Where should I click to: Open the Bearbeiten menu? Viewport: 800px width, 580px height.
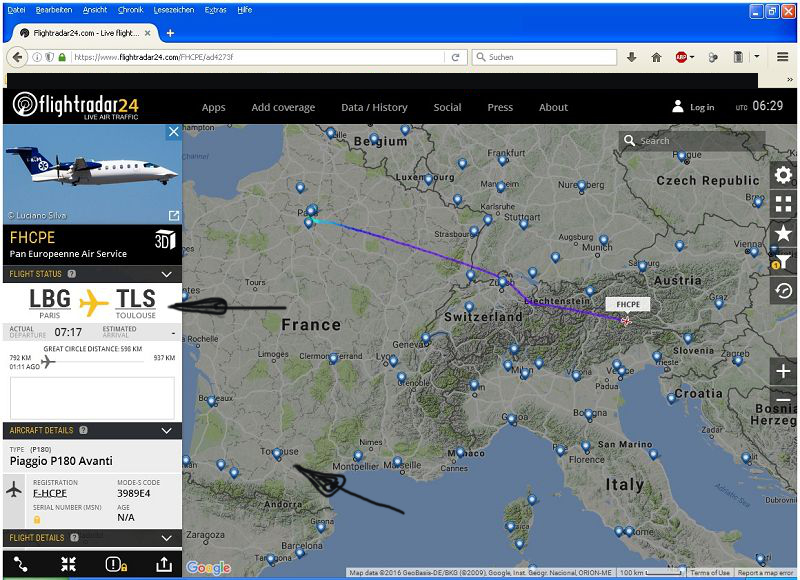tap(54, 10)
